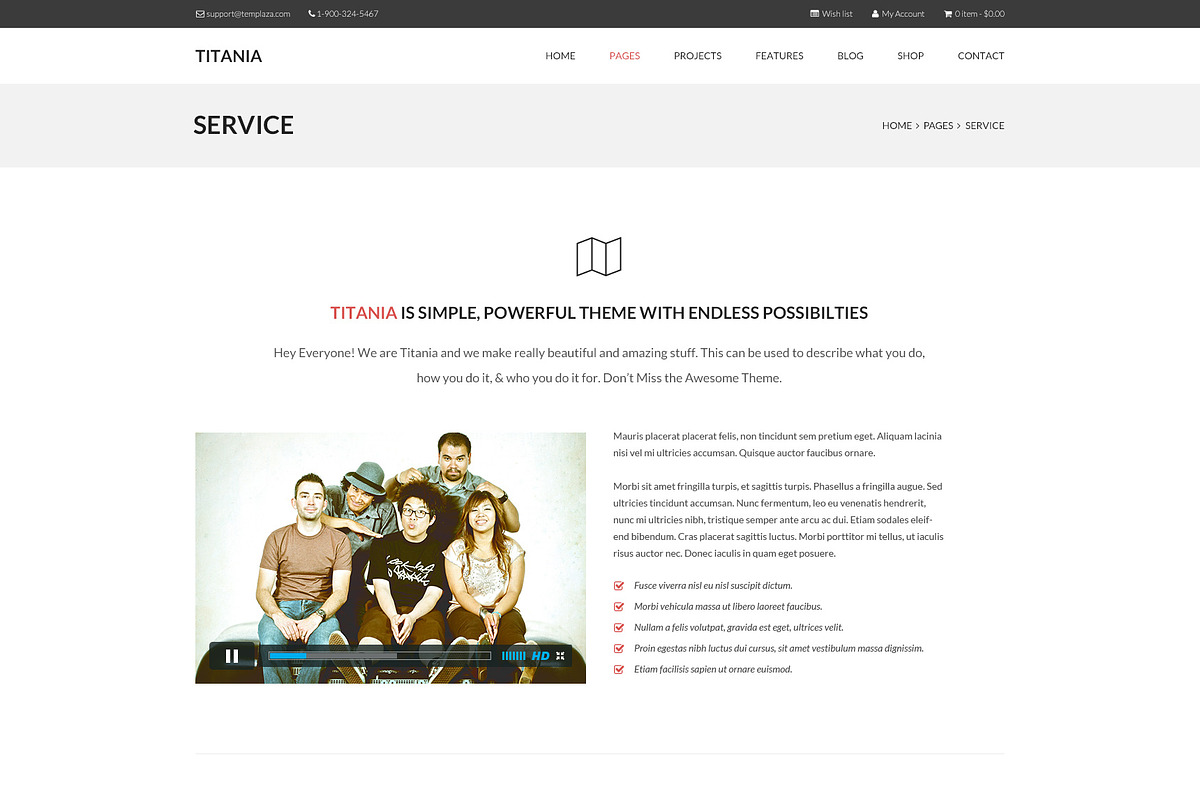The height and width of the screenshot is (800, 1200).
Task: Open the cart '0 item - $0.00'
Action: [x=980, y=14]
